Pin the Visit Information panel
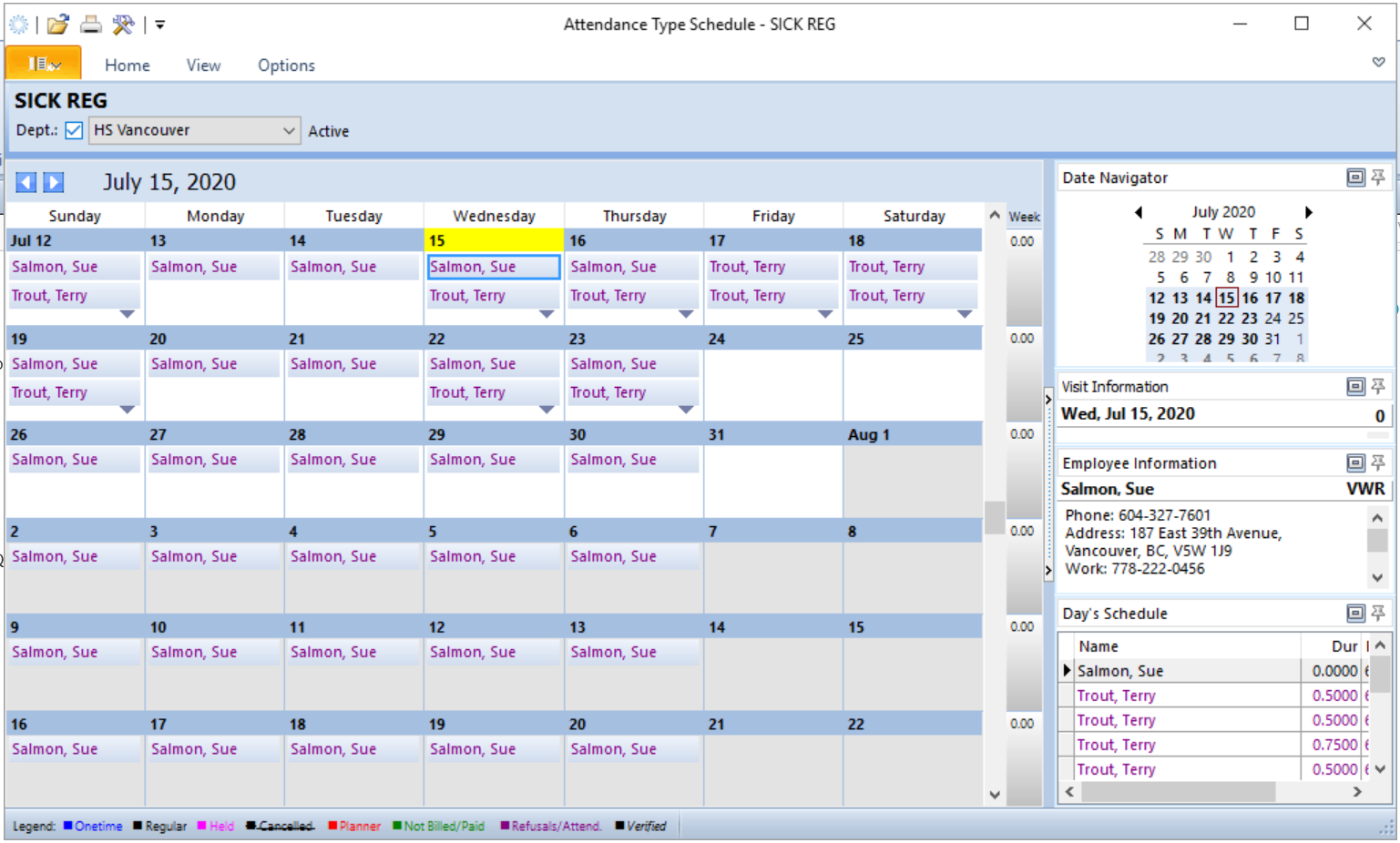The image size is (1400, 843). click(1378, 387)
